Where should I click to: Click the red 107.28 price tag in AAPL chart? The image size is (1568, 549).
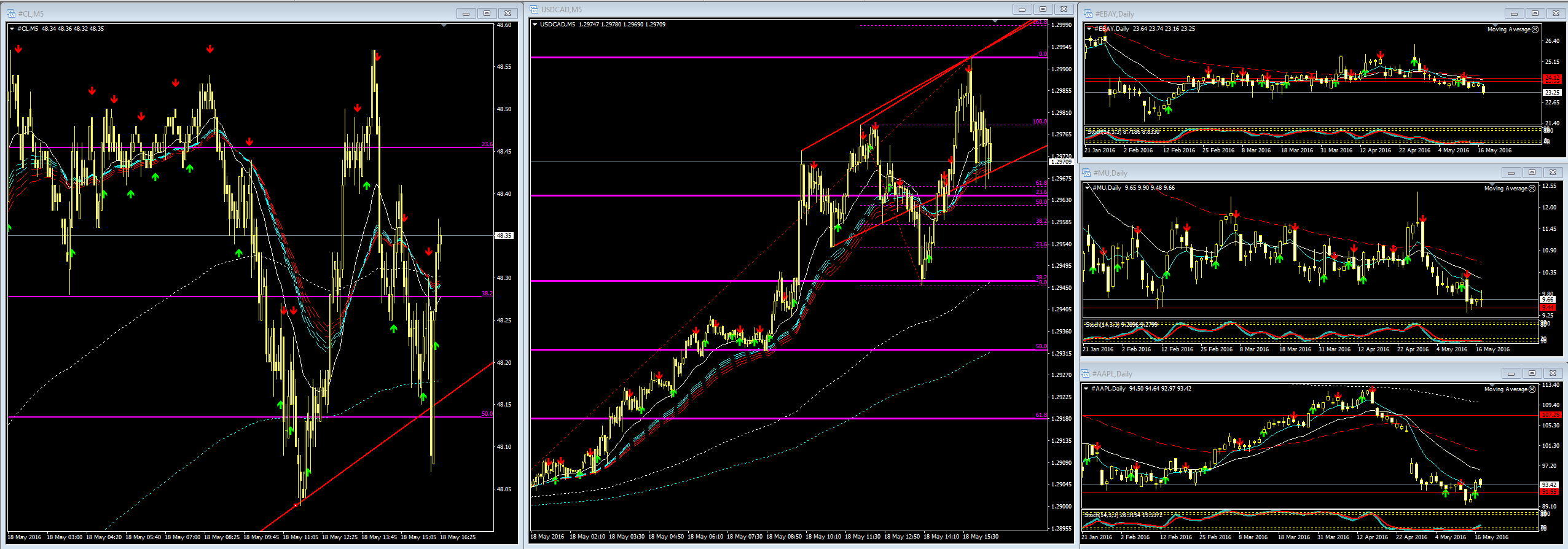1550,416
